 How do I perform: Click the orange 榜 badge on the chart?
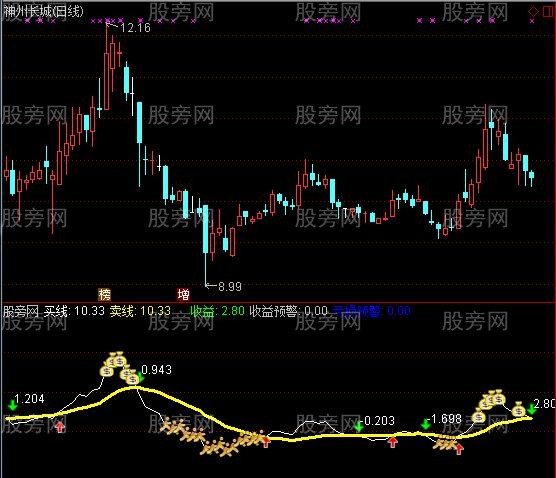(104, 294)
